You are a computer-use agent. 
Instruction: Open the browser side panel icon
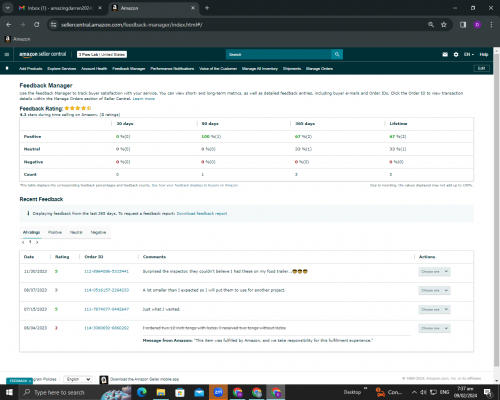463,25
